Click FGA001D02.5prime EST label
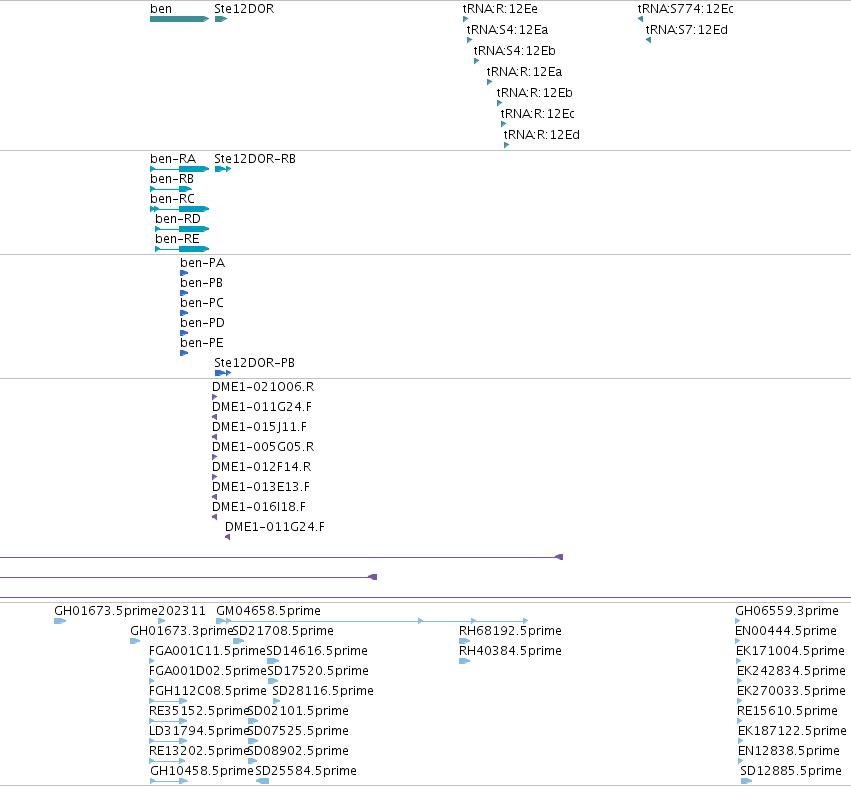This screenshot has height=786, width=851. [x=208, y=671]
